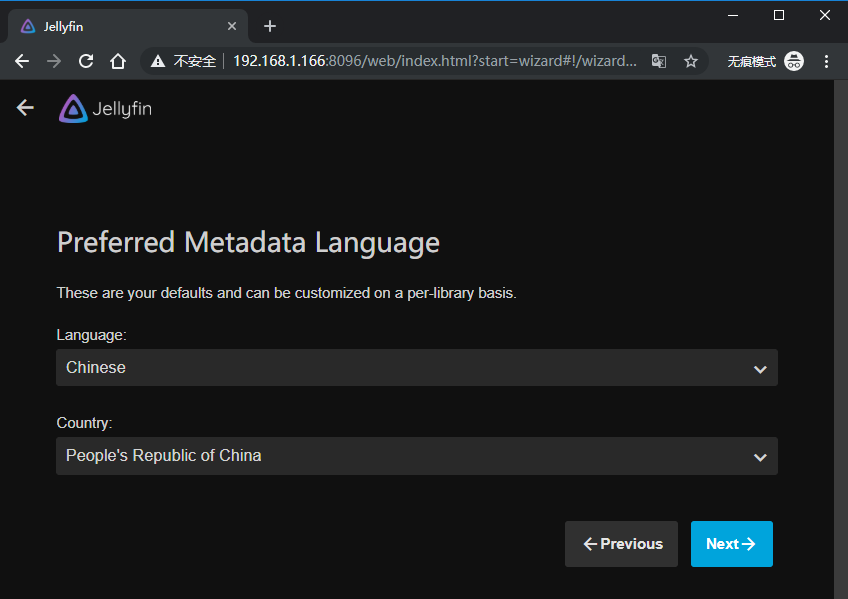Open the Country dropdown
Viewport: 848px width, 599px height.
(x=400, y=456)
